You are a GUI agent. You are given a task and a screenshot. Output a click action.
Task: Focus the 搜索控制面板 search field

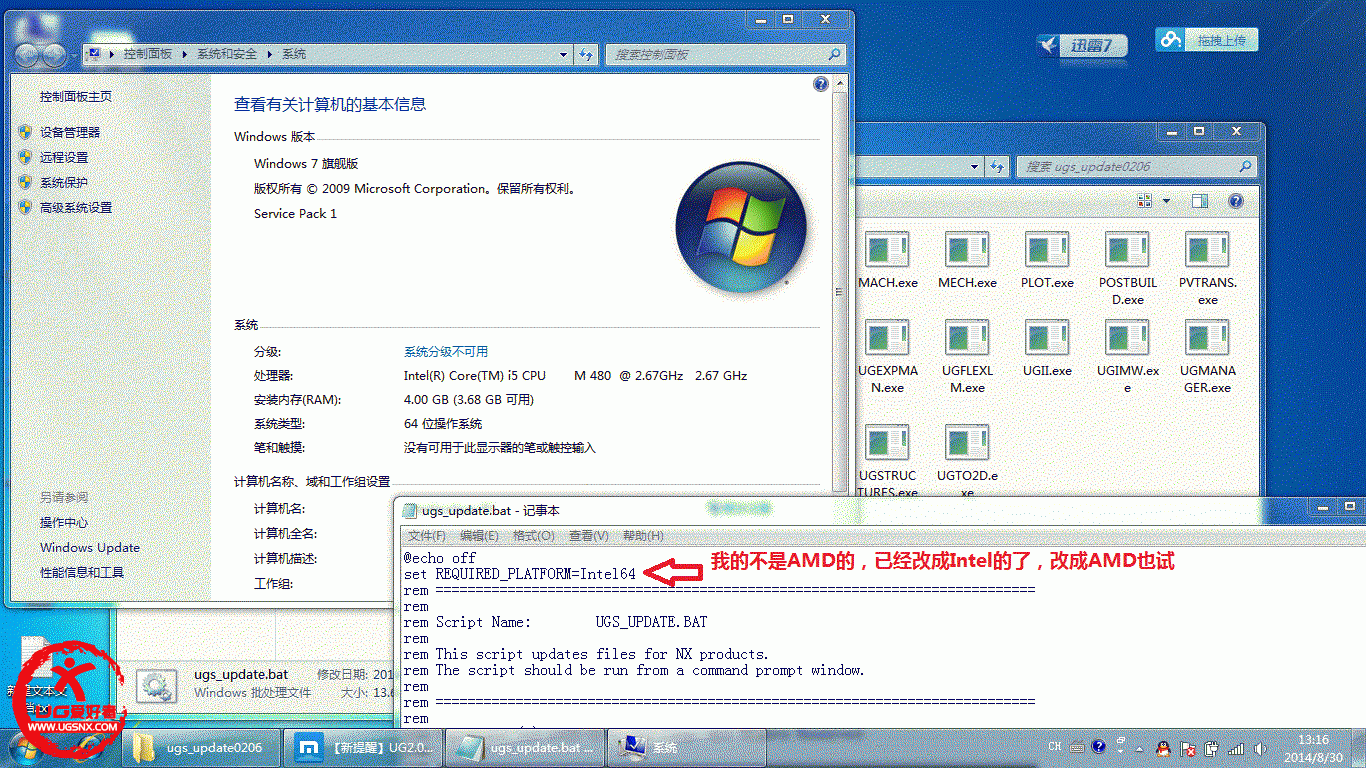(725, 54)
